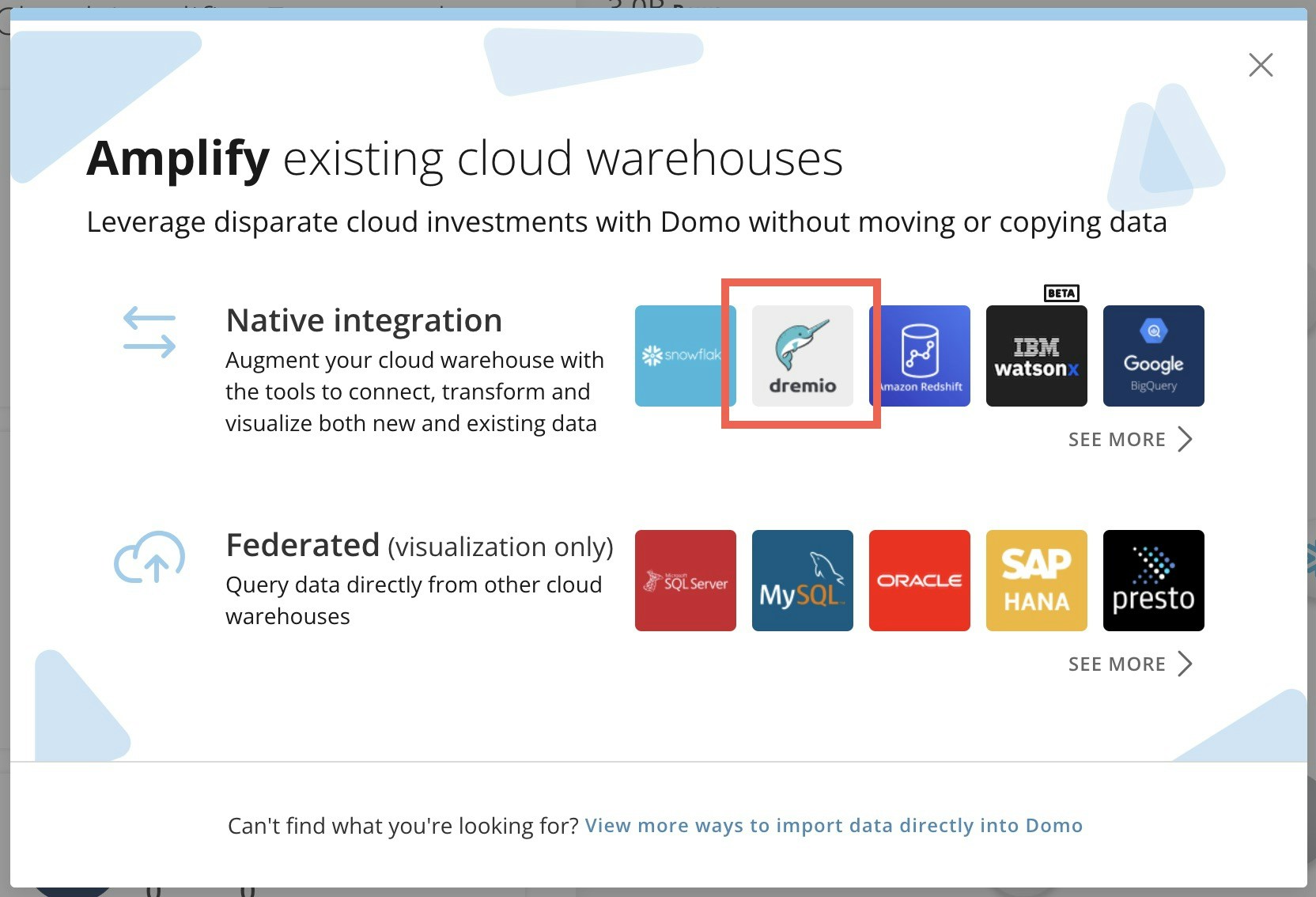Click 'Can't find what you're looking for?' text
This screenshot has height=897, width=1316.
403,826
